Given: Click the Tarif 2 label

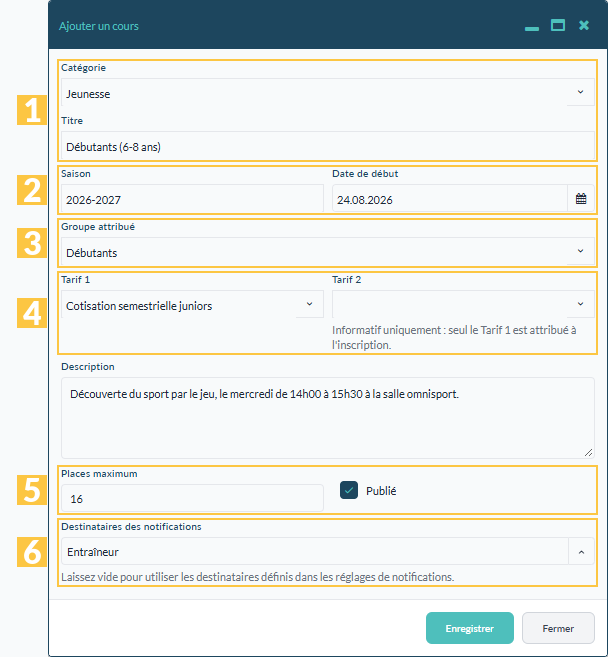Looking at the screenshot, I should click(x=347, y=279).
